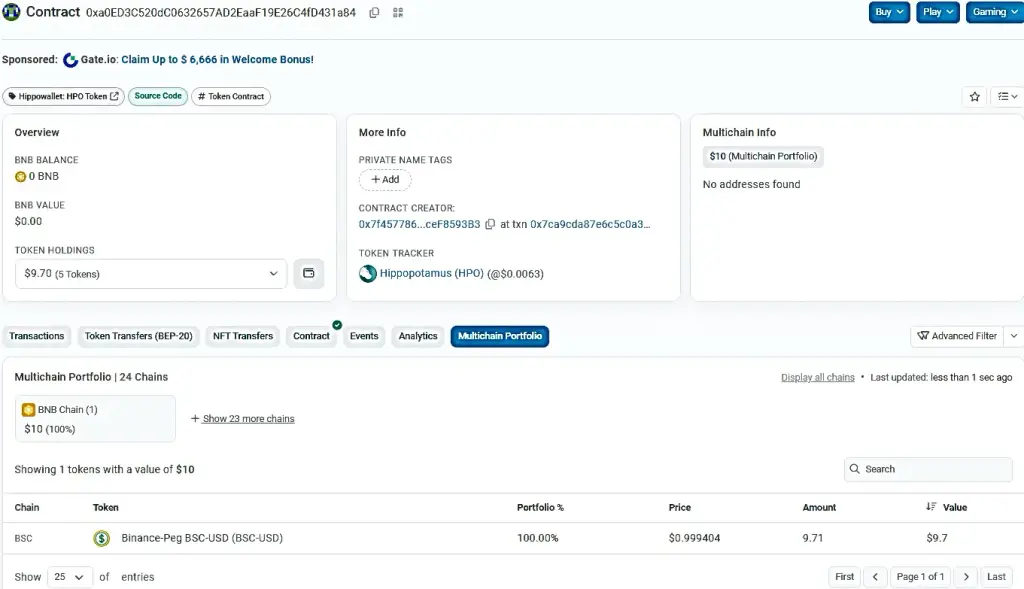Open the Gaming dropdown
The image size is (1024, 589).
point(995,12)
